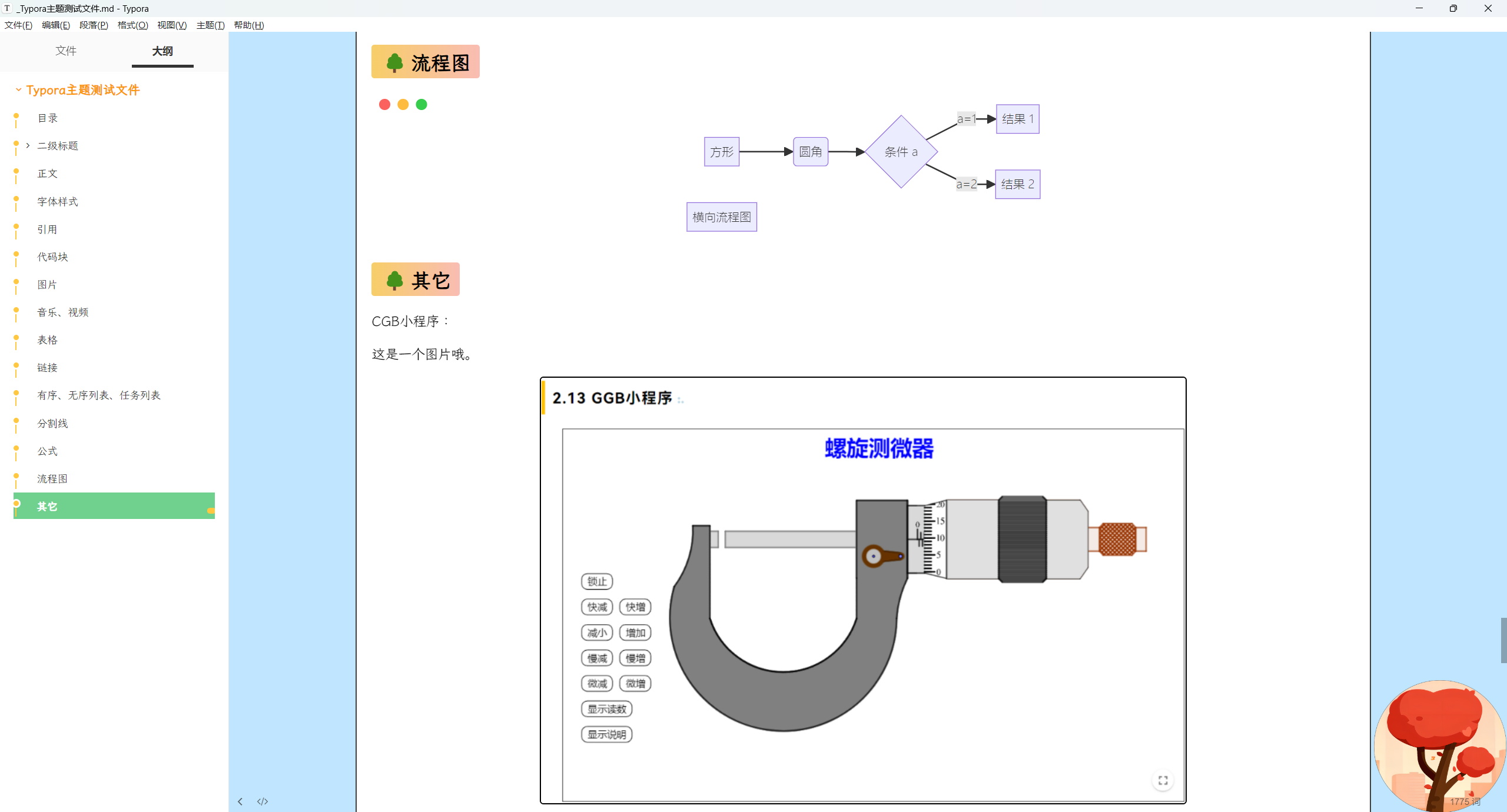This screenshot has height=812, width=1507.
Task: Open the 段落(P) menu
Action: tap(94, 25)
